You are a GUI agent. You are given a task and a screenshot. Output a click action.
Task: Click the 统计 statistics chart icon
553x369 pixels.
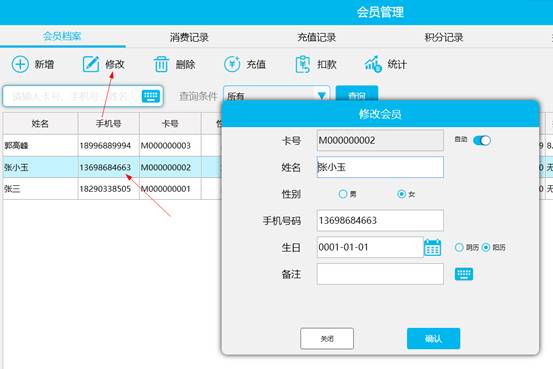pyautogui.click(x=373, y=64)
